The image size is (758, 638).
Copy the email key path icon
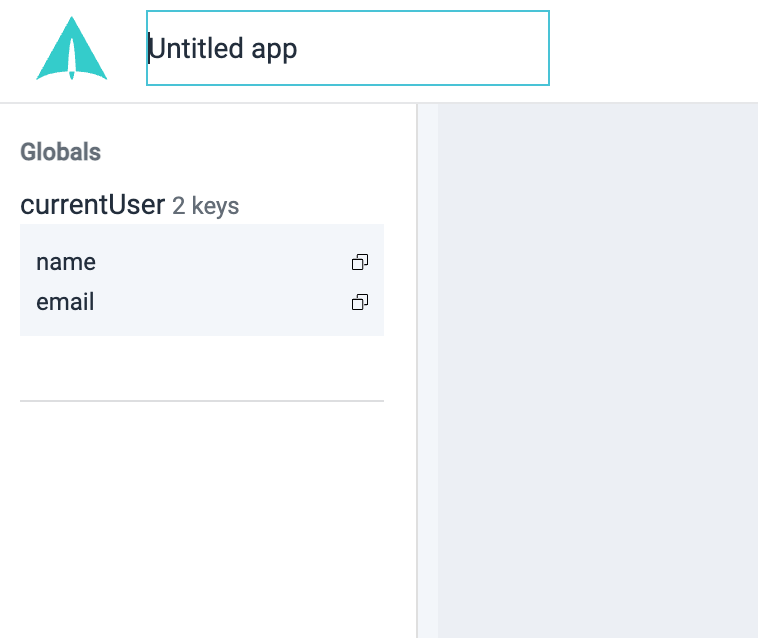[360, 302]
